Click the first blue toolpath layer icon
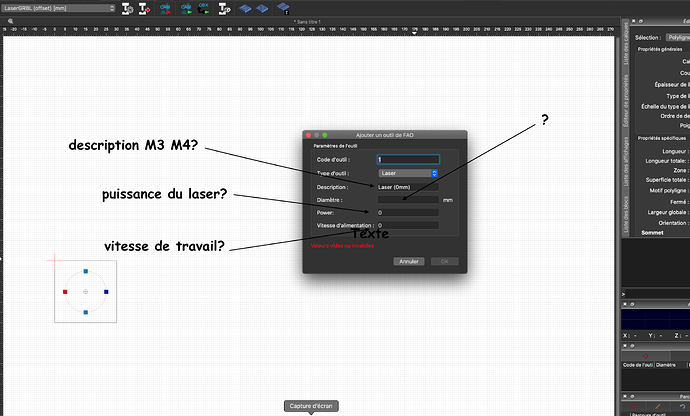The height and width of the screenshot is (416, 690). tap(245, 8)
